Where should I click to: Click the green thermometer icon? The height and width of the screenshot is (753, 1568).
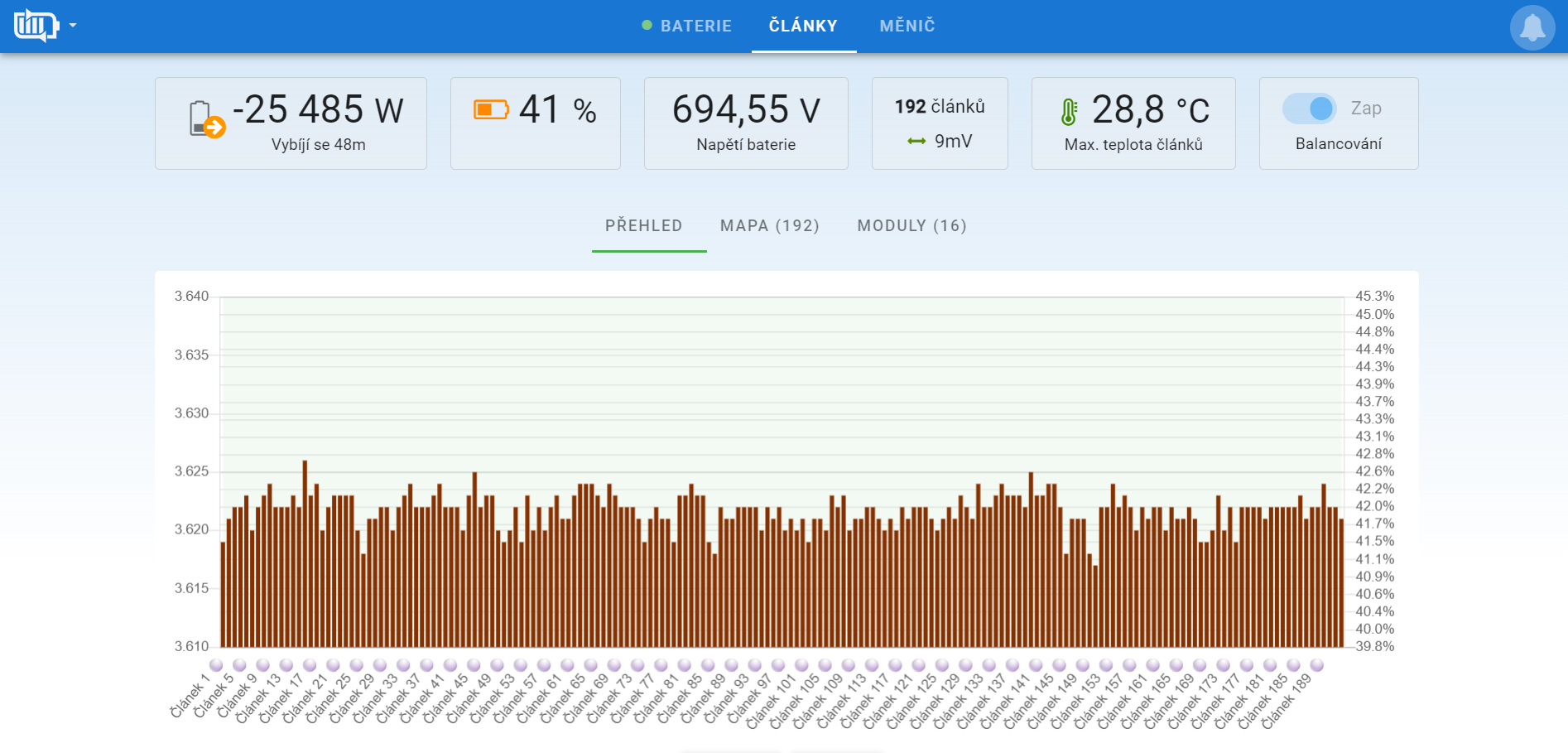(x=1069, y=112)
